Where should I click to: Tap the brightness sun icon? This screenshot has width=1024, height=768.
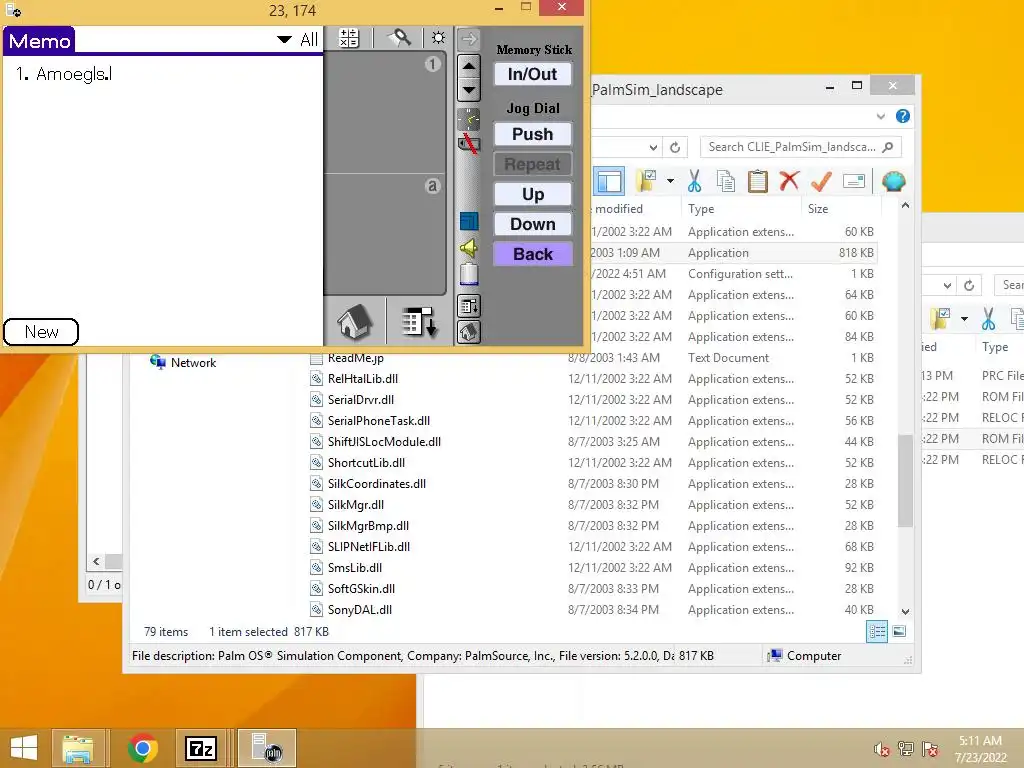pyautogui.click(x=438, y=38)
